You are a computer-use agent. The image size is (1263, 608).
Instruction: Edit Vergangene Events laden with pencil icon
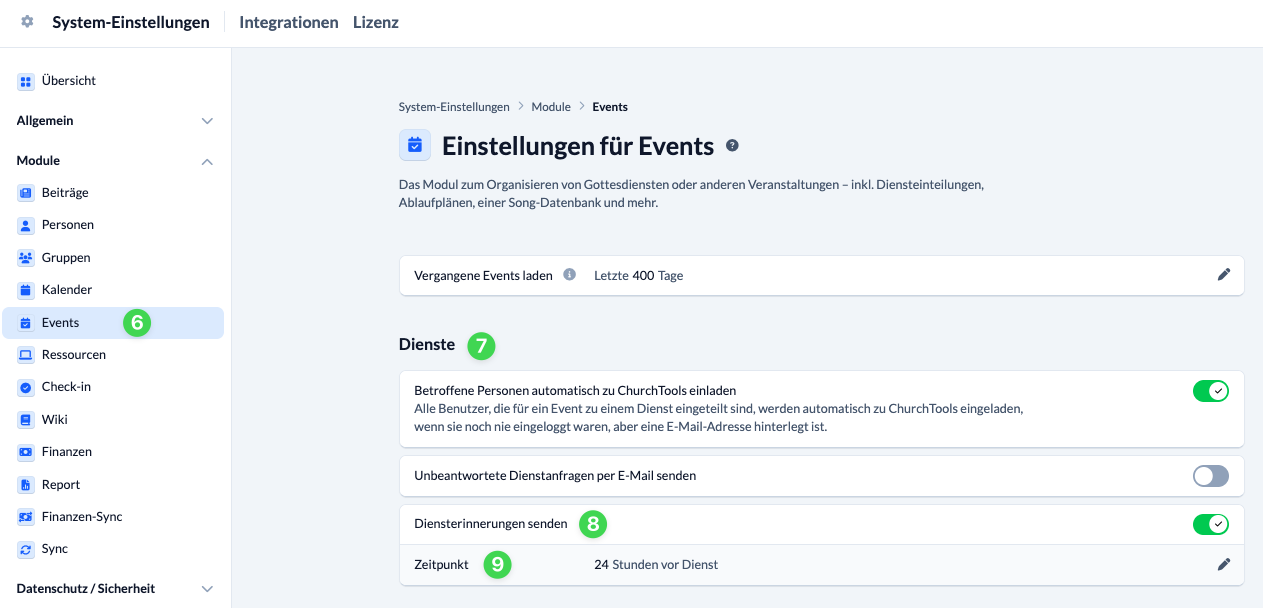pyautogui.click(x=1224, y=275)
